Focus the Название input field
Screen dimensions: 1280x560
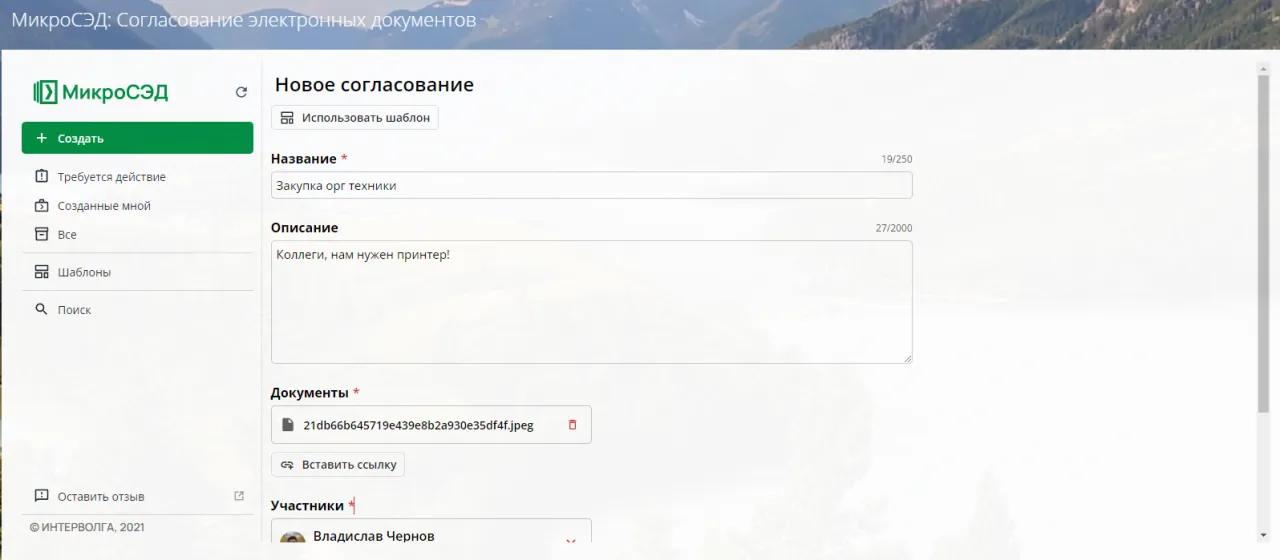coord(591,186)
